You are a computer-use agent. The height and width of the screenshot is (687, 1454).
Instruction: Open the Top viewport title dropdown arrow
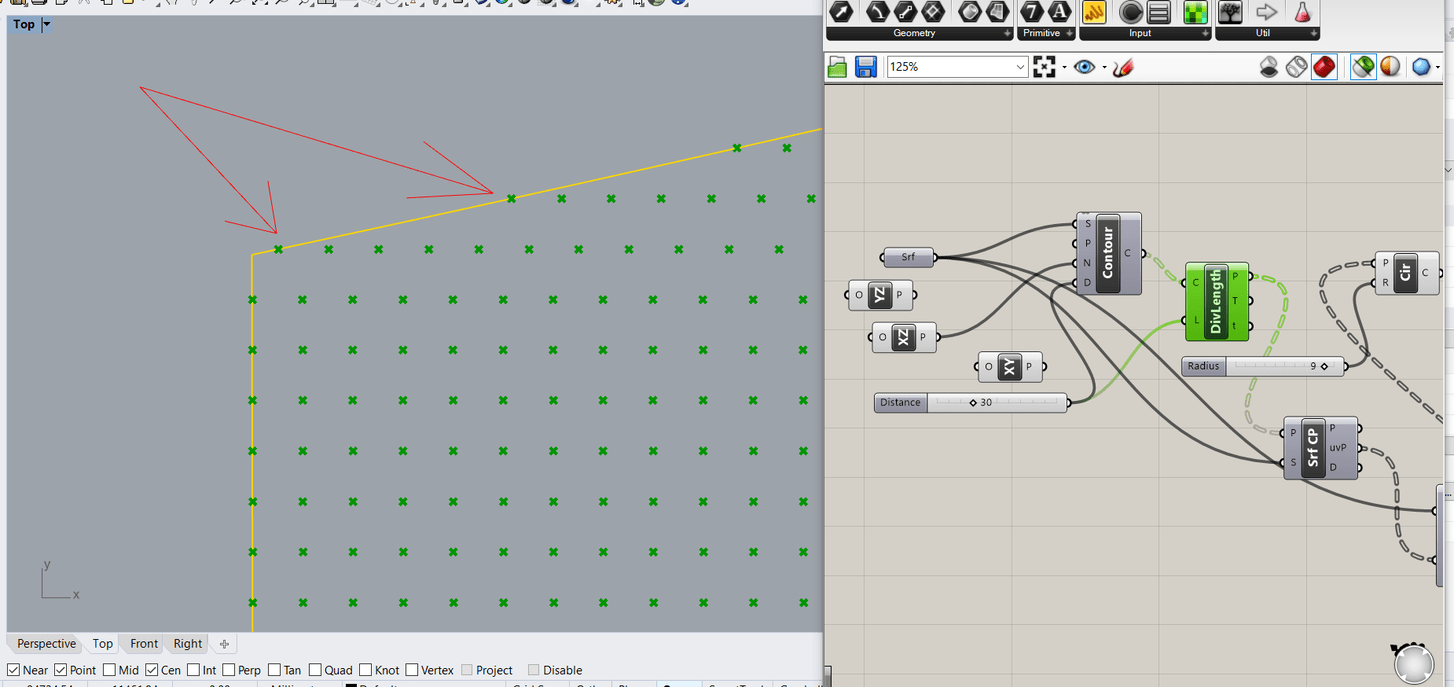[47, 24]
